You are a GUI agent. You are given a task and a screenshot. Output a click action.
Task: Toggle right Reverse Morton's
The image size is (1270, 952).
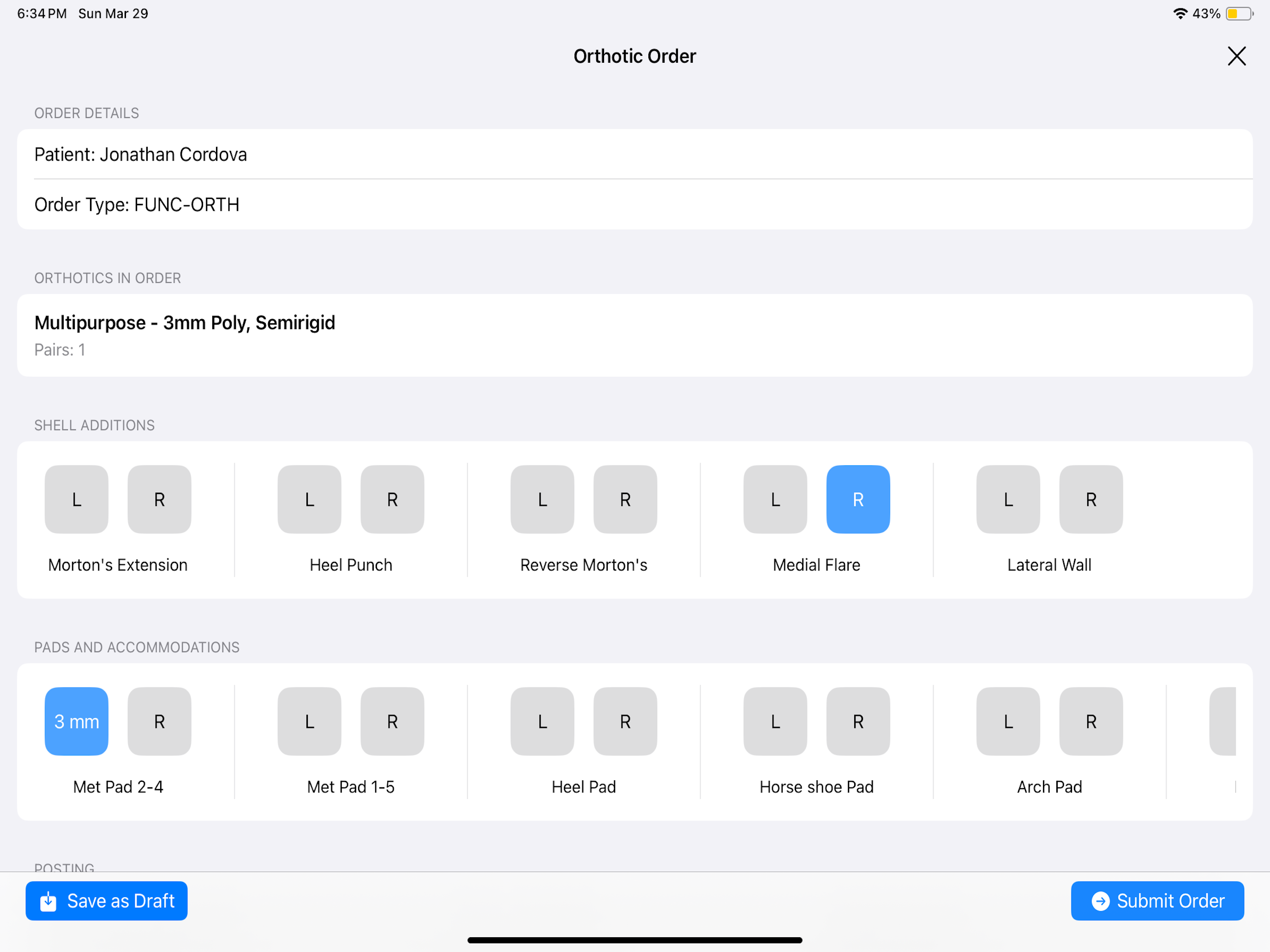point(625,499)
